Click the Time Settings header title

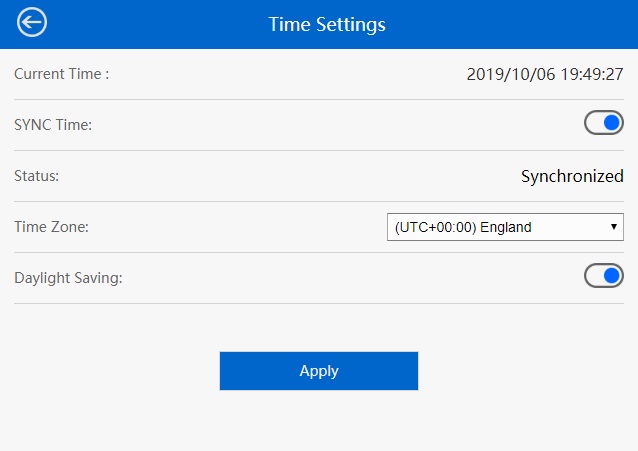tap(327, 24)
